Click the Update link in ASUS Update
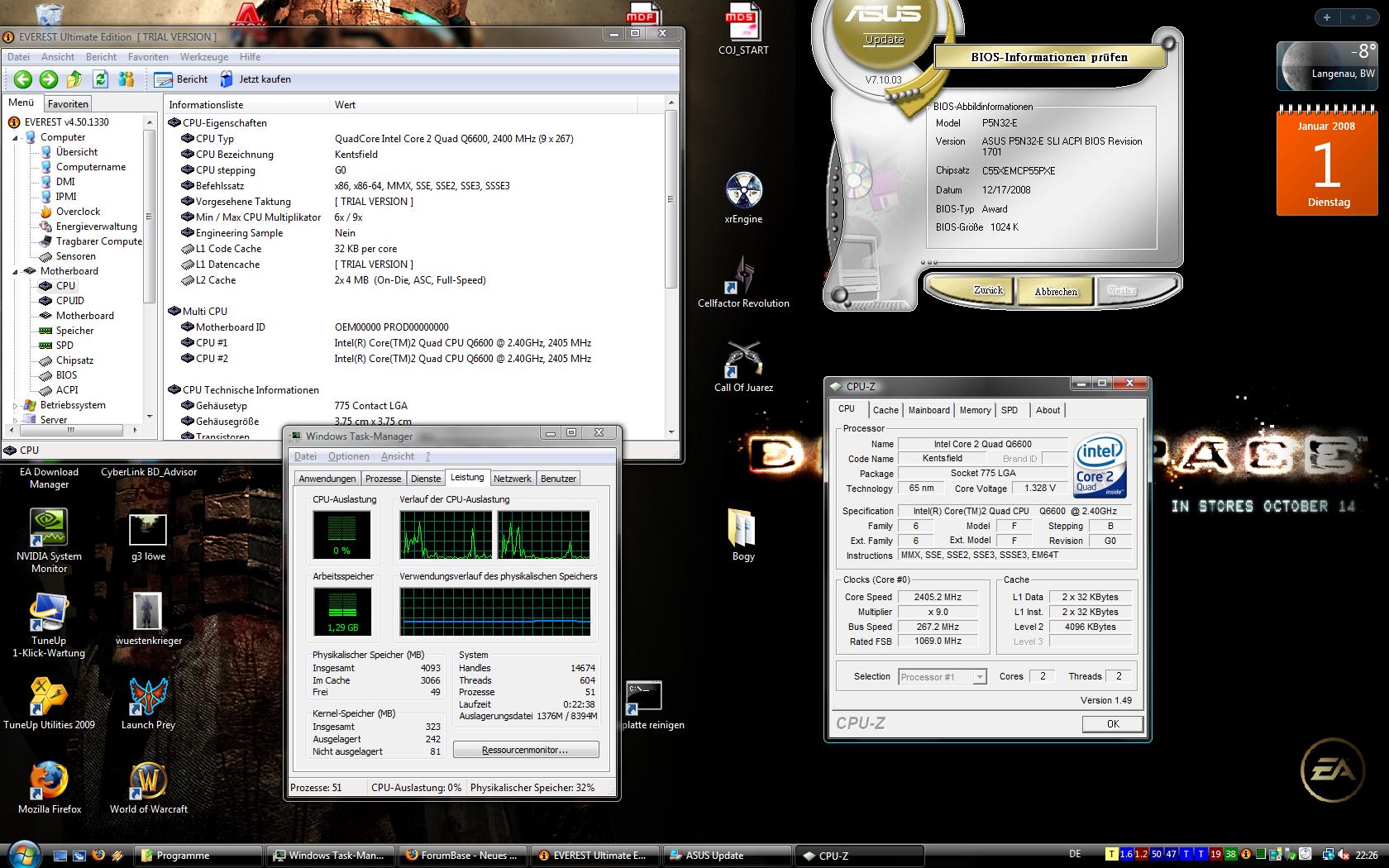This screenshot has width=1389, height=868. pos(884,40)
